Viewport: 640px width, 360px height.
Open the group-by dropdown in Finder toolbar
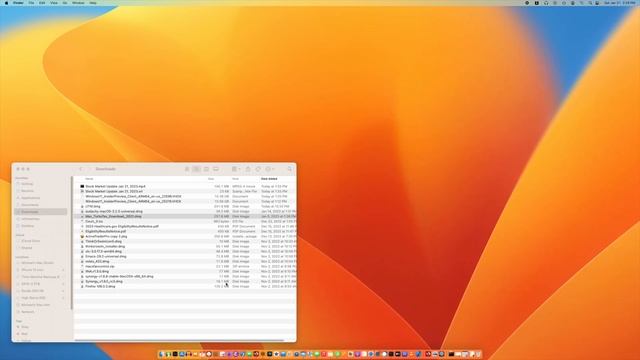[x=236, y=169]
